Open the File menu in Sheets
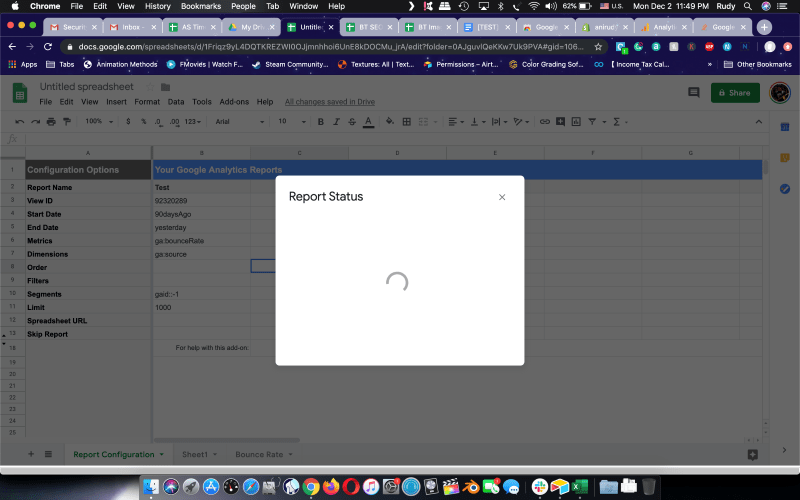This screenshot has width=800, height=500. [x=45, y=102]
